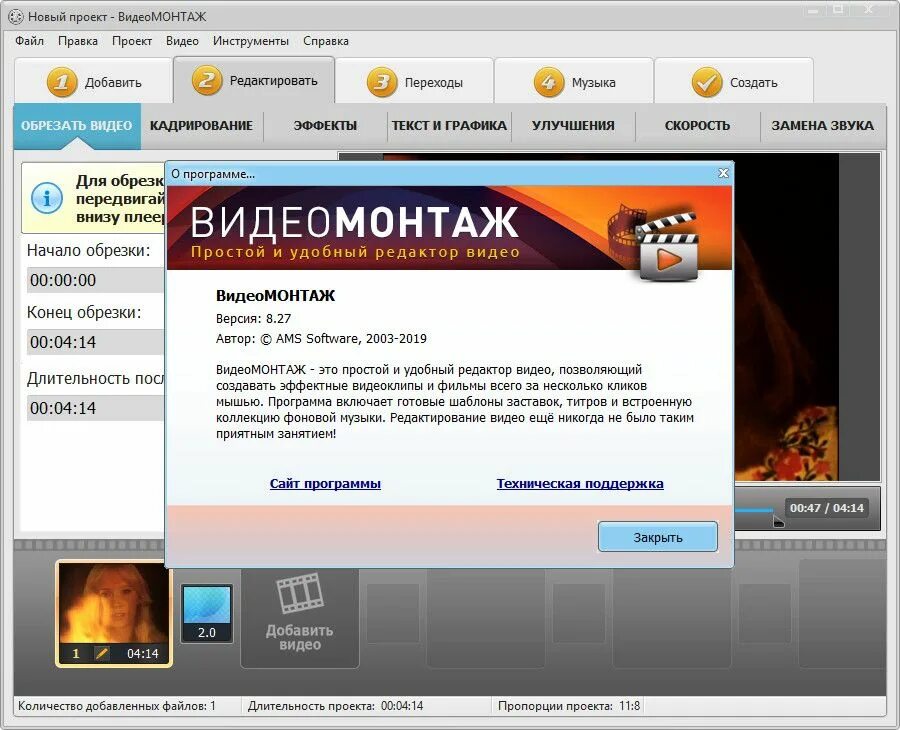Open the Кадрирование sub-tab
The height and width of the screenshot is (730, 900).
click(201, 125)
